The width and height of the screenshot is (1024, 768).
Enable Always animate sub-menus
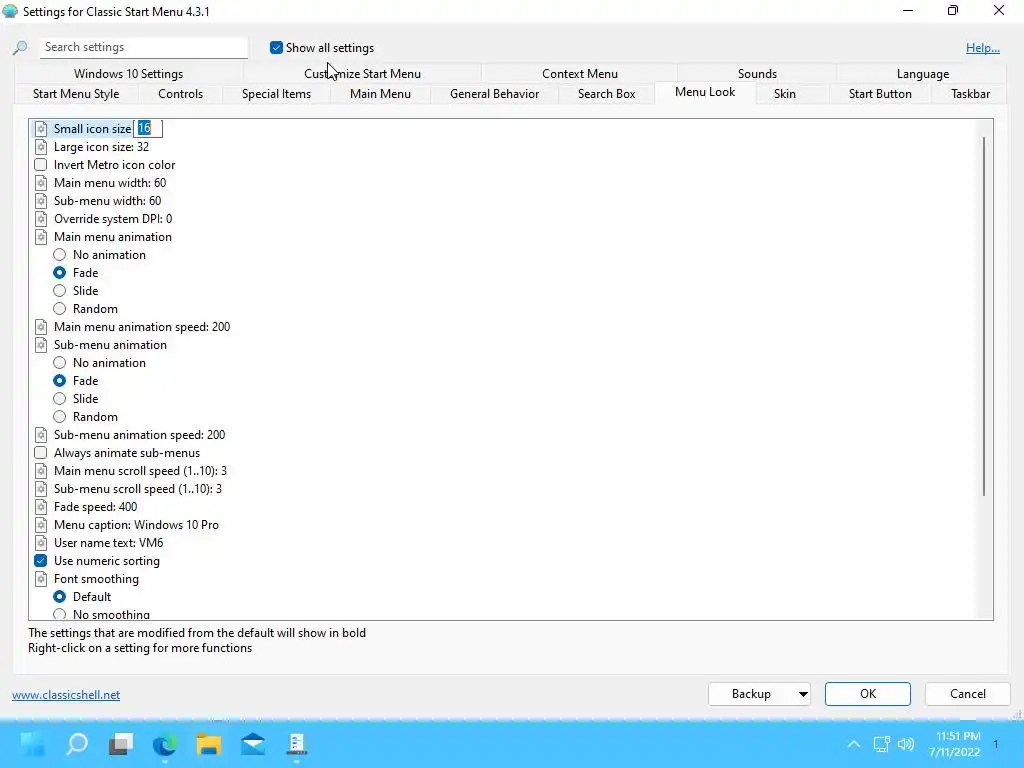(x=40, y=453)
